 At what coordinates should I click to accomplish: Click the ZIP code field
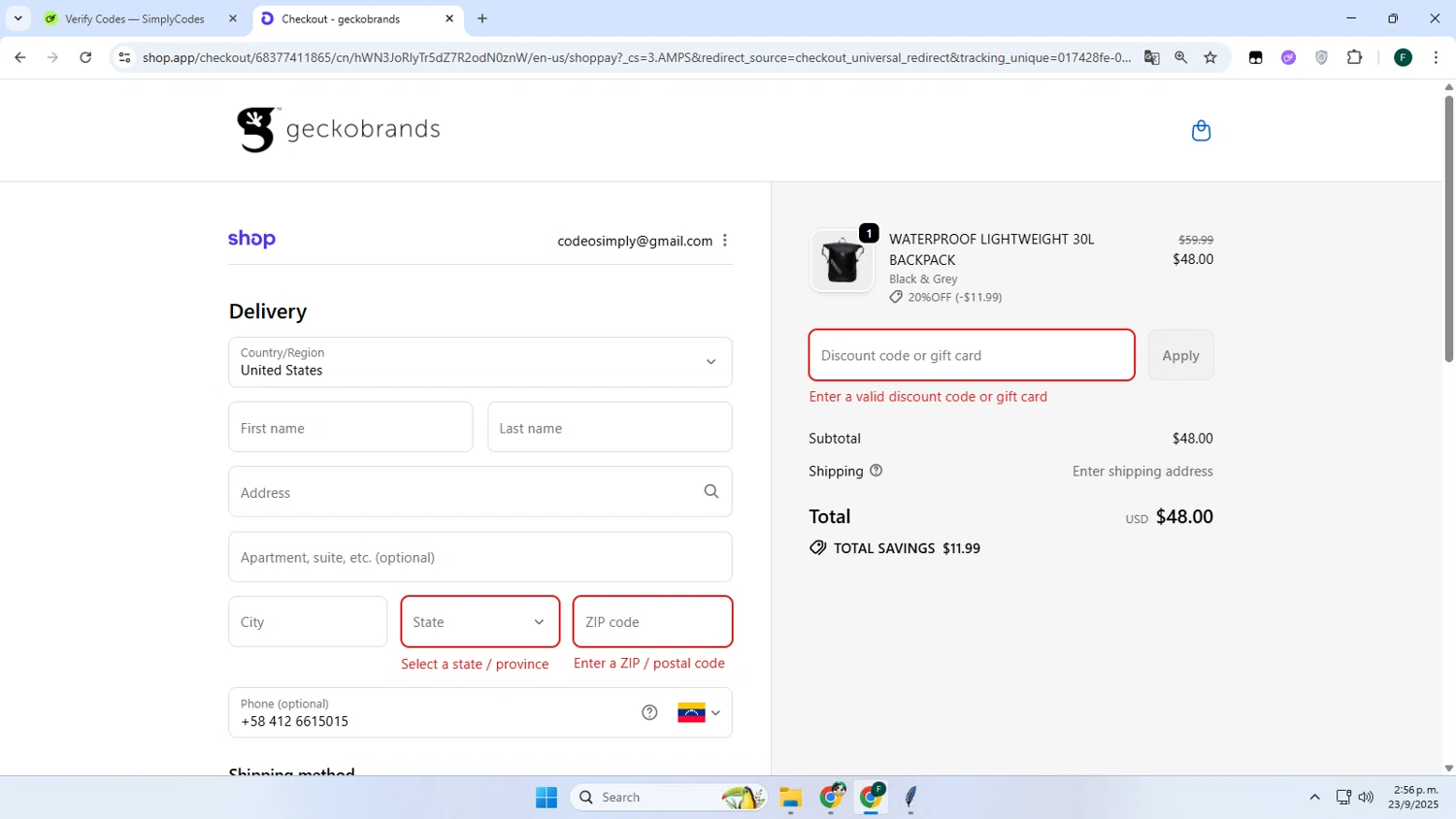click(x=652, y=622)
